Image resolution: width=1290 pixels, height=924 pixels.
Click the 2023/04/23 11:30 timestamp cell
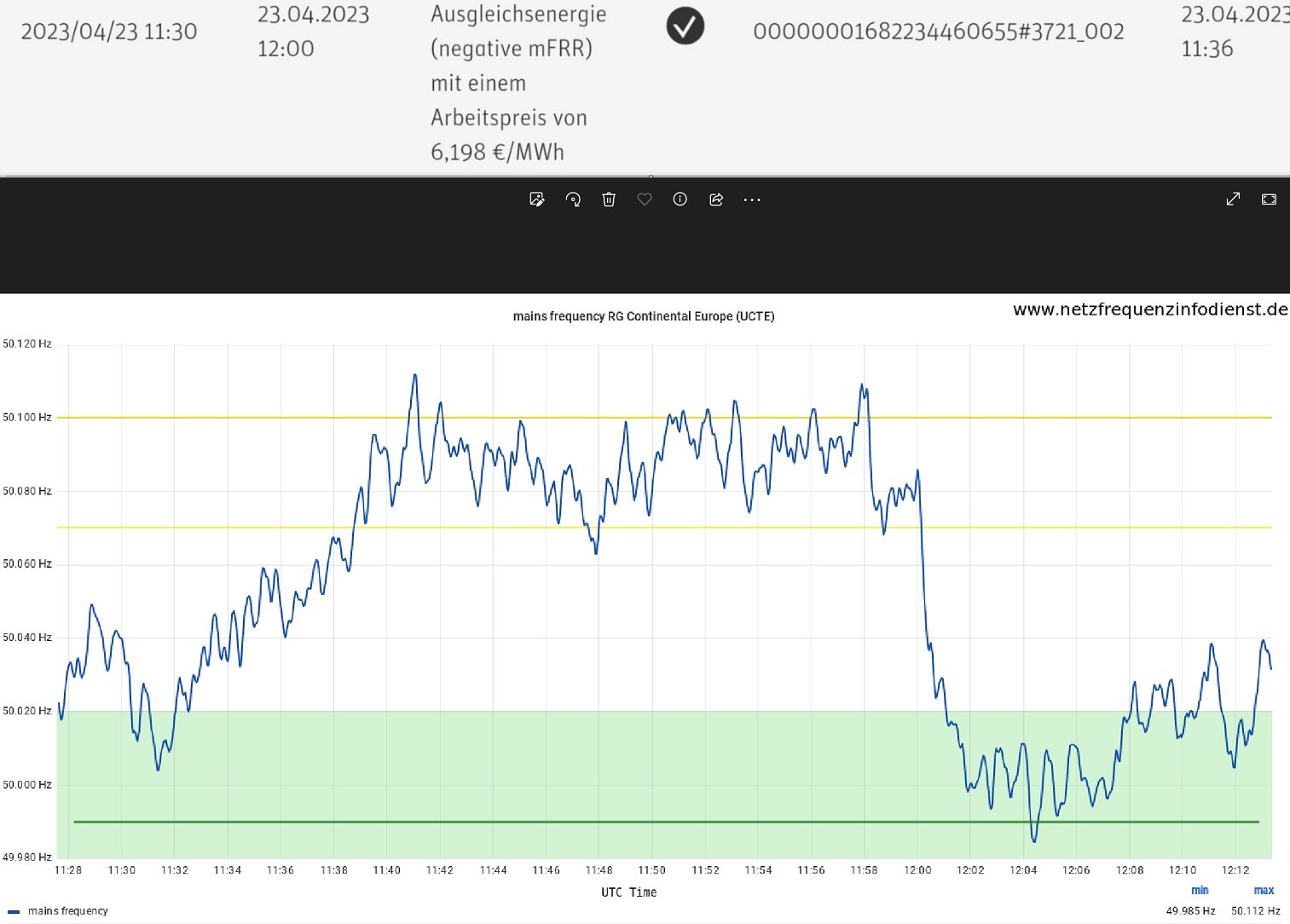click(109, 32)
